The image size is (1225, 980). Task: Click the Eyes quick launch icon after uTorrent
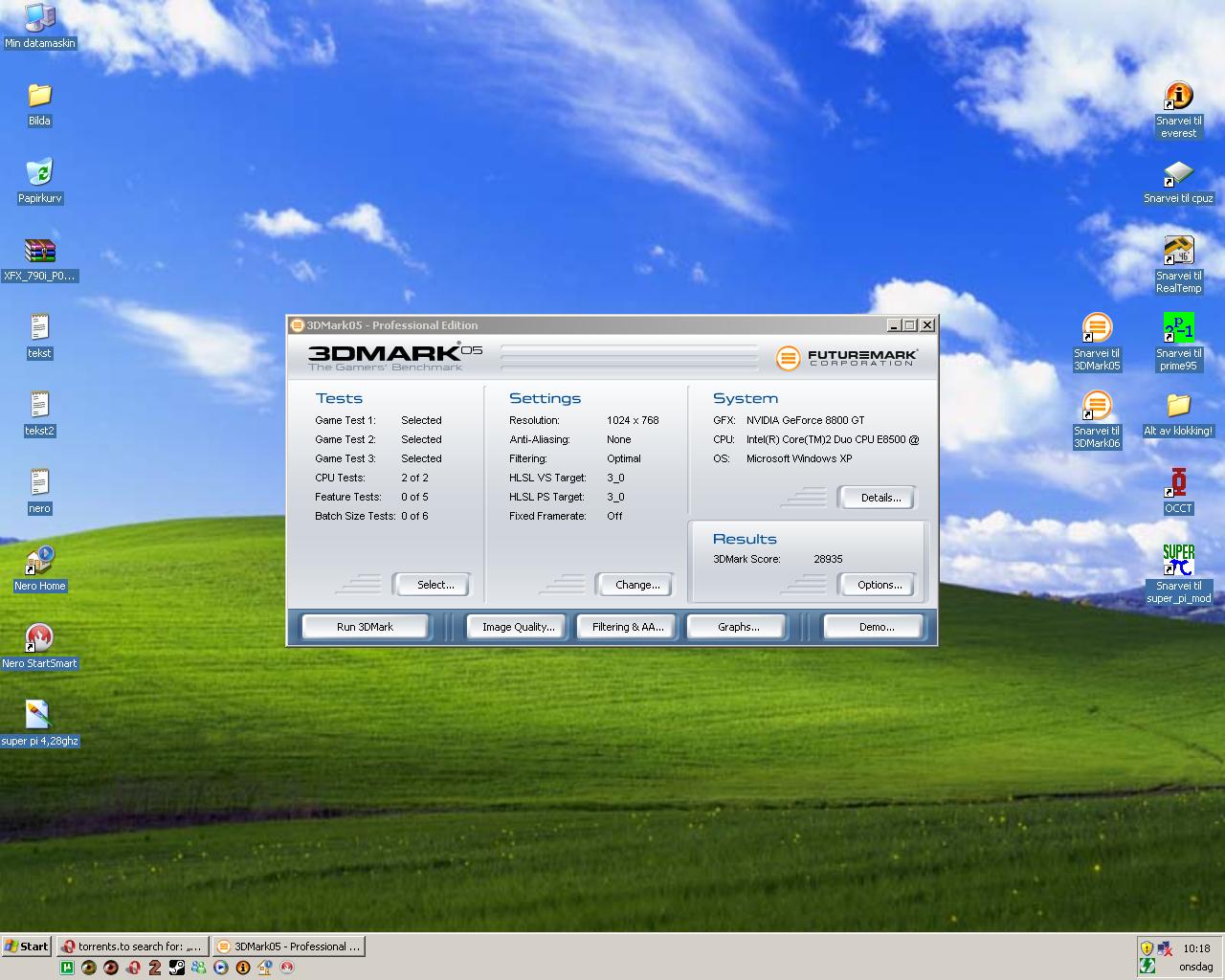tap(89, 968)
